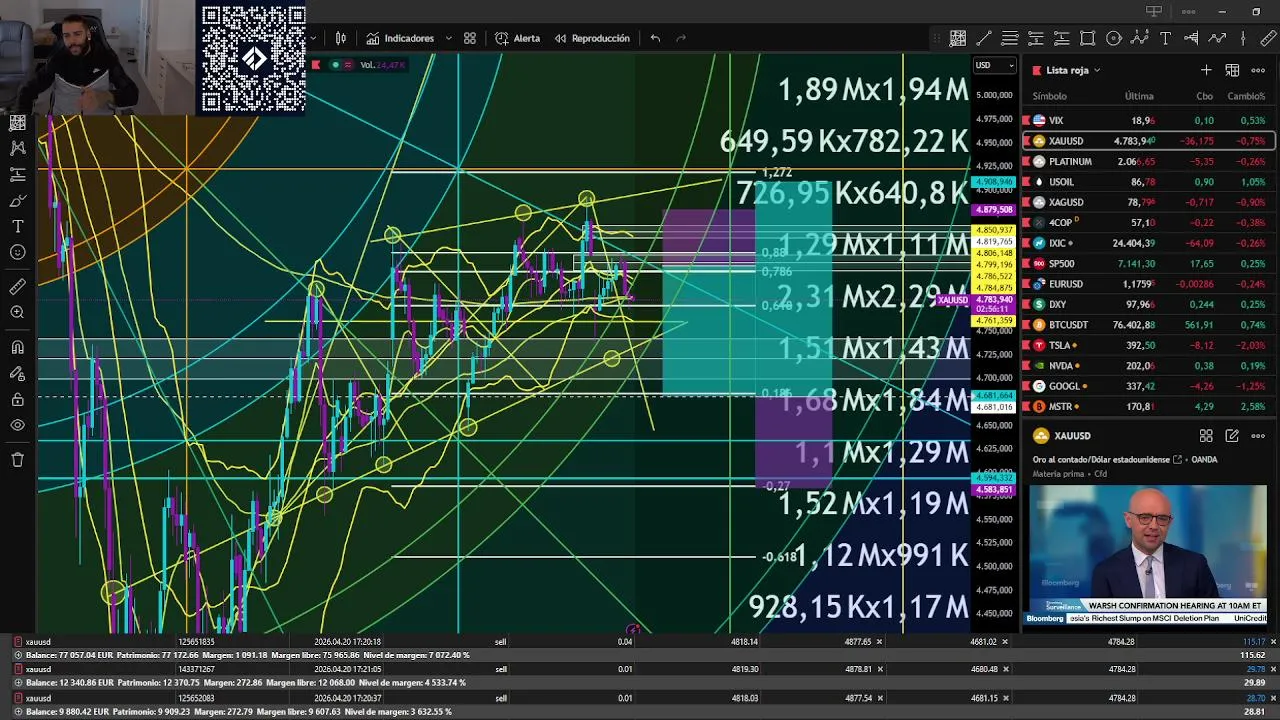Click the Bloomberg video thumbnail

[x=1148, y=555]
